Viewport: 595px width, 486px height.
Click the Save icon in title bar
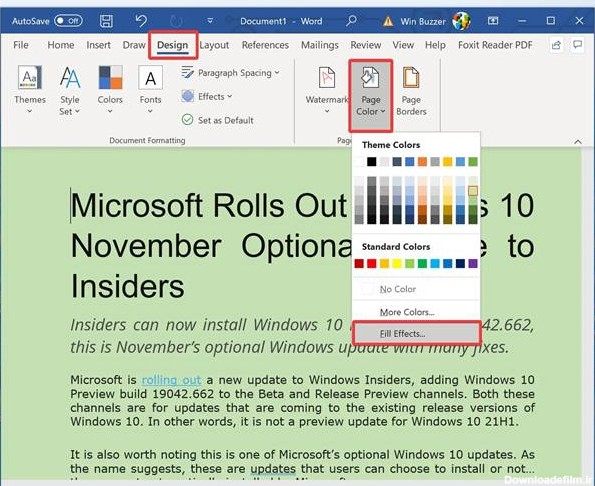pos(106,21)
